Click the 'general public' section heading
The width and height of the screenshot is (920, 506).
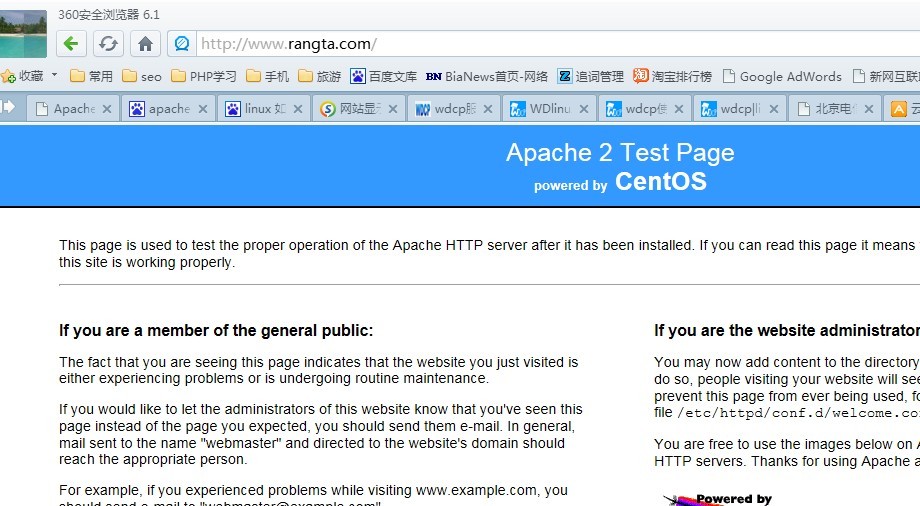click(x=216, y=330)
